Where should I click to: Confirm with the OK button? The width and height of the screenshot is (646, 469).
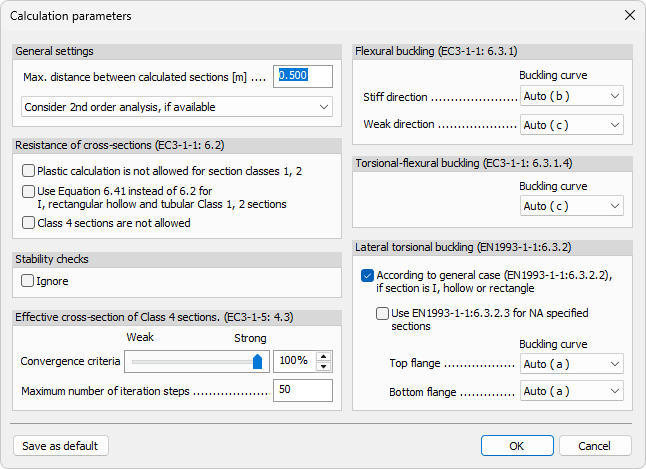[517, 446]
